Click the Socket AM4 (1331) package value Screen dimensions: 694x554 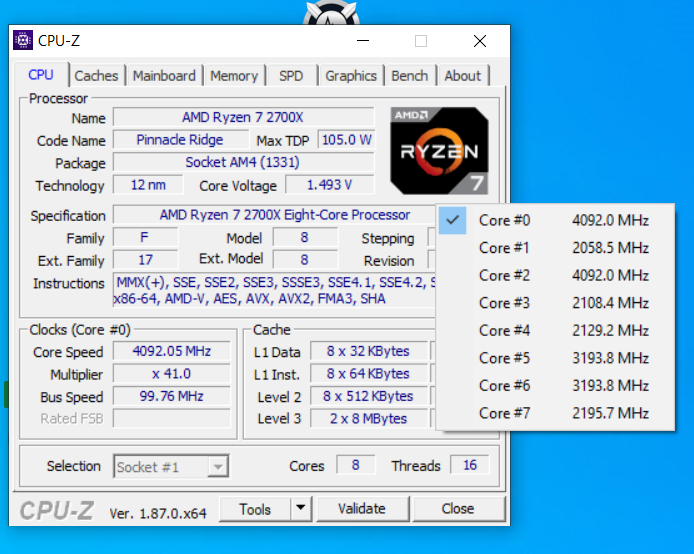pyautogui.click(x=243, y=162)
